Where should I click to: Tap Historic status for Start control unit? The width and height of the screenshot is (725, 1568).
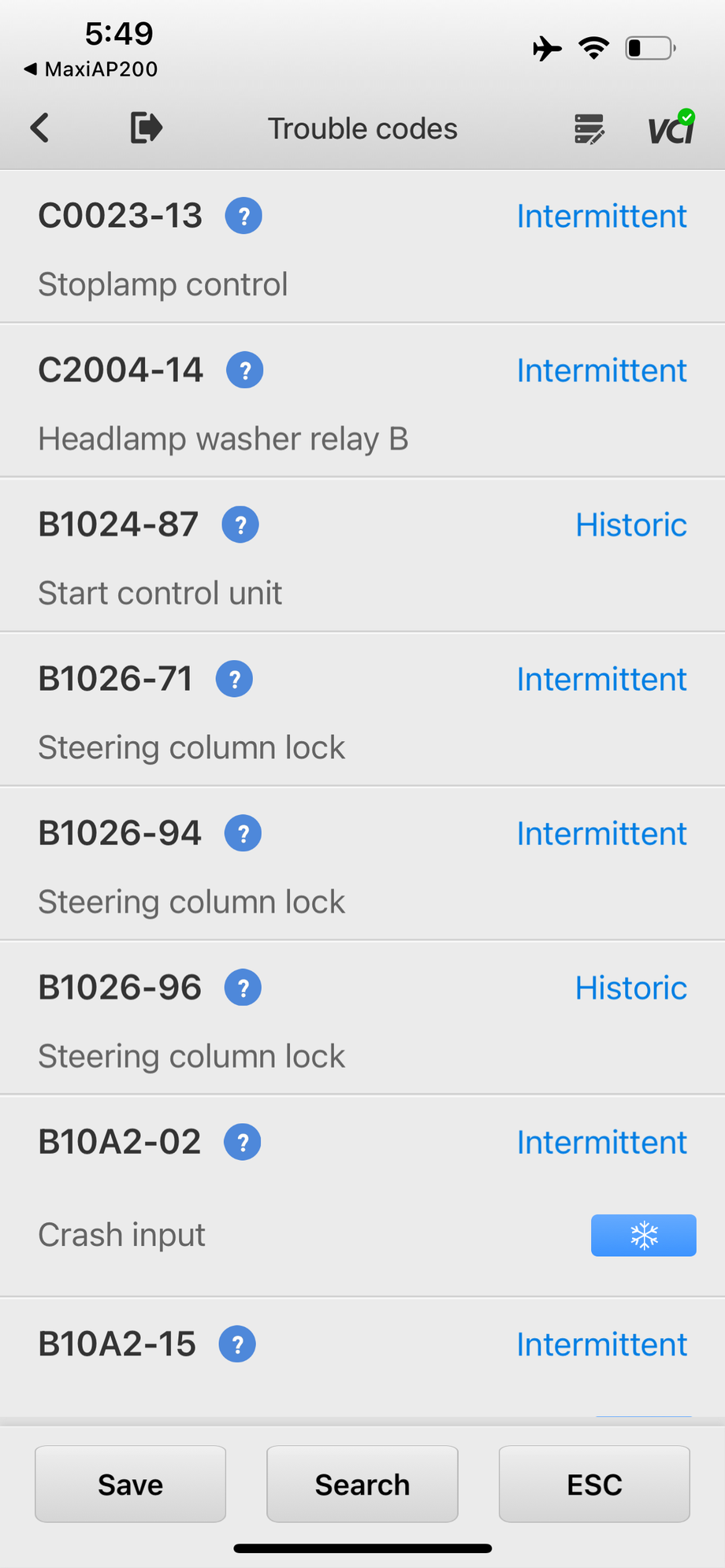coord(630,525)
